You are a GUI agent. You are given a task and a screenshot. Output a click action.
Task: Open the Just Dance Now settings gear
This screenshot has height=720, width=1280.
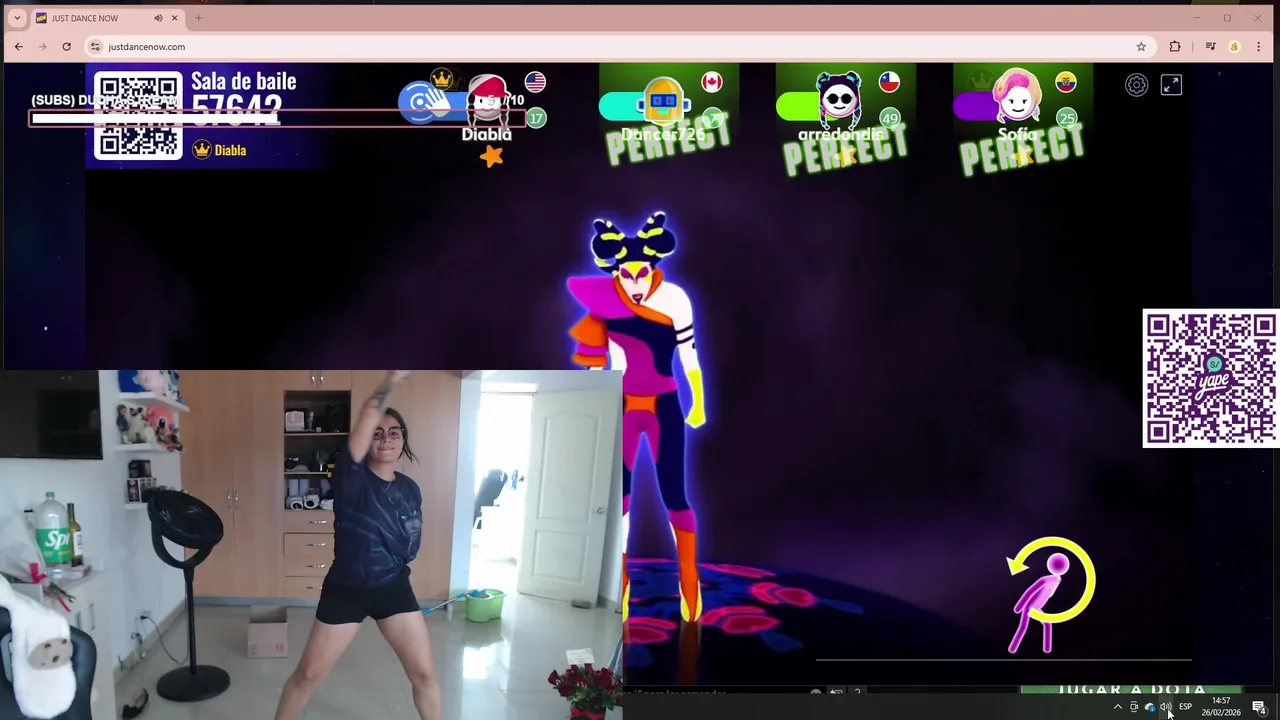(x=1136, y=85)
